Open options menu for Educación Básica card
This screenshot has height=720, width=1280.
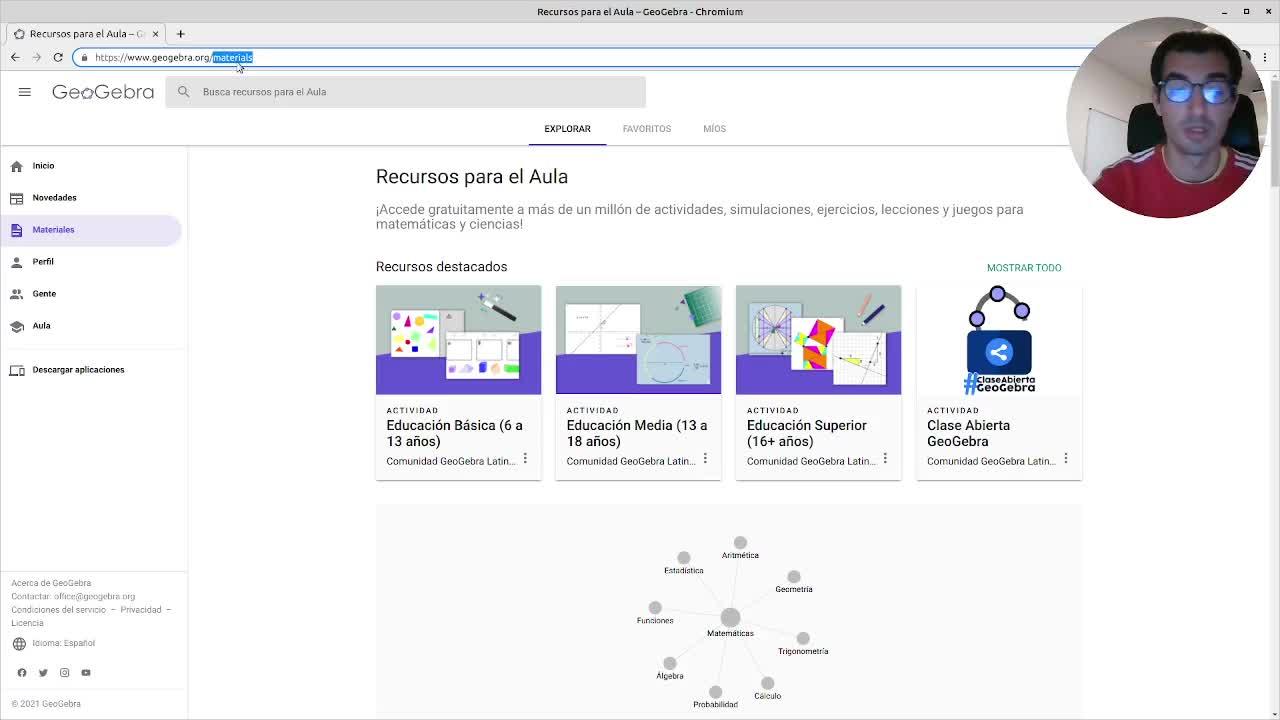(x=525, y=459)
